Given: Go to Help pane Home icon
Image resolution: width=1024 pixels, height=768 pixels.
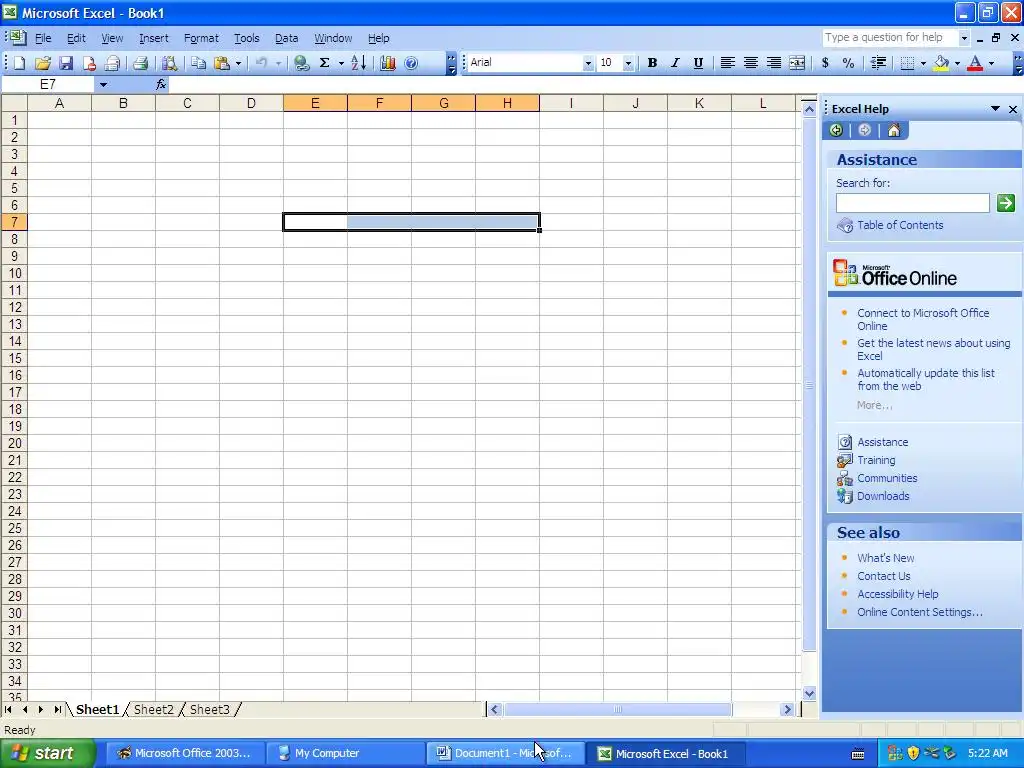Looking at the screenshot, I should pyautogui.click(x=893, y=130).
